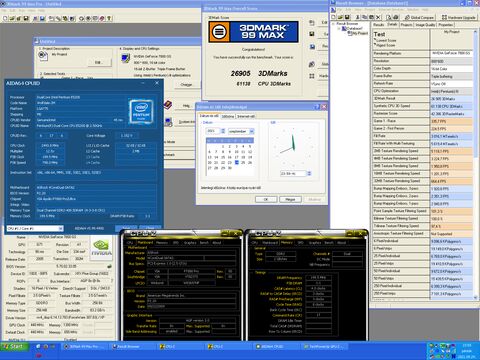Click time stepper below the clock
The height and width of the screenshot is (360, 480).
pyautogui.click(x=309, y=174)
